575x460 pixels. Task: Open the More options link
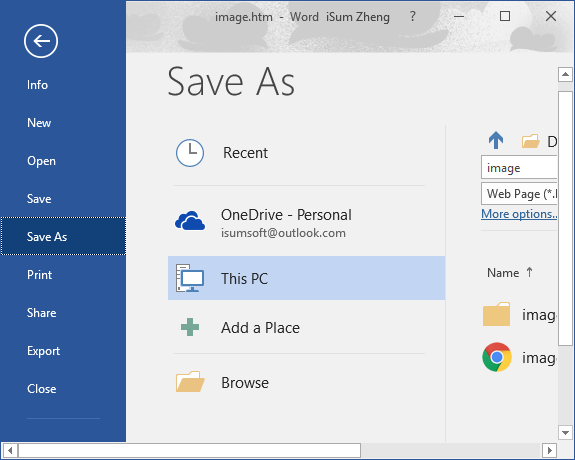click(519, 214)
